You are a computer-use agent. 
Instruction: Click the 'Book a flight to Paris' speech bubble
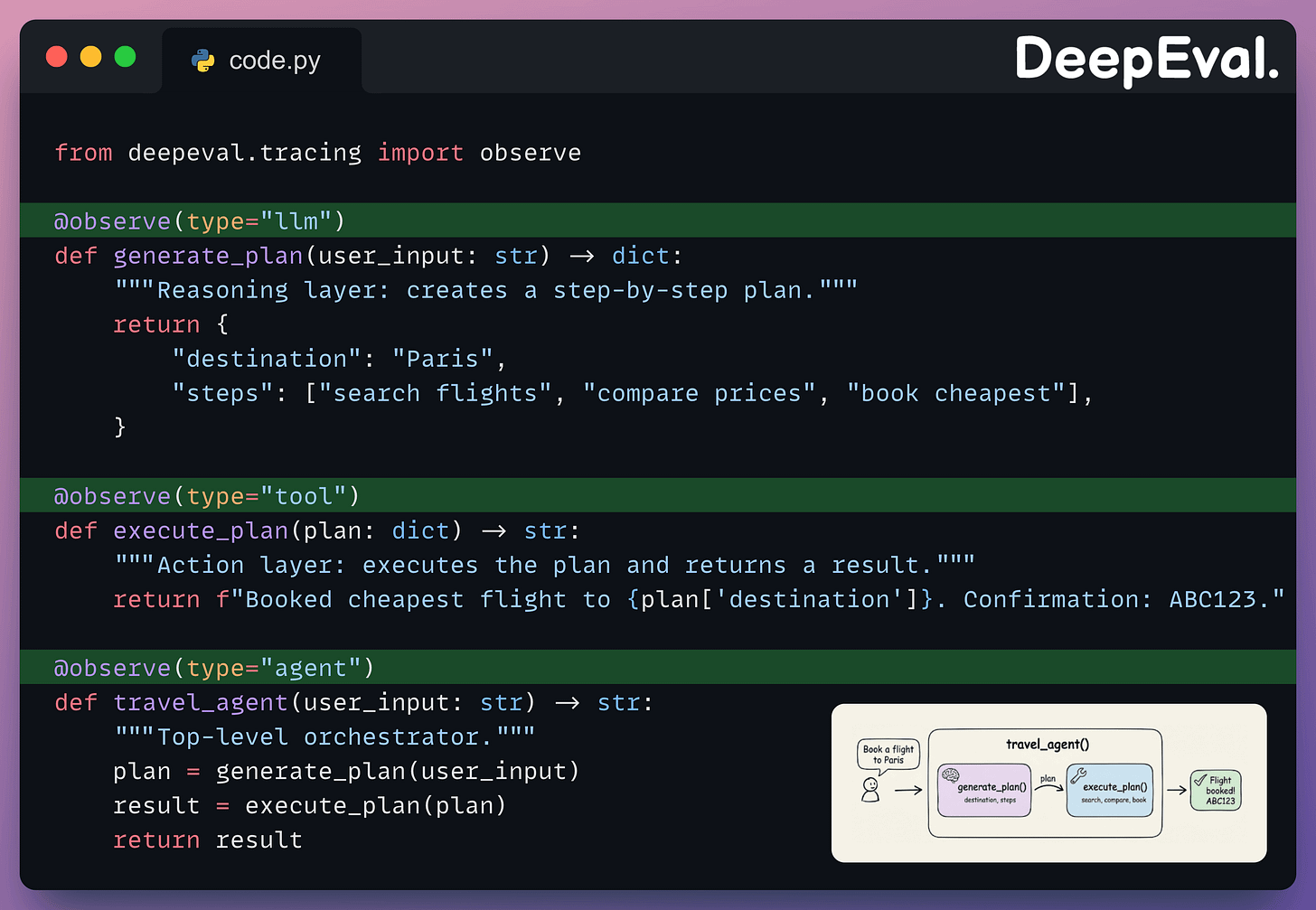click(888, 755)
